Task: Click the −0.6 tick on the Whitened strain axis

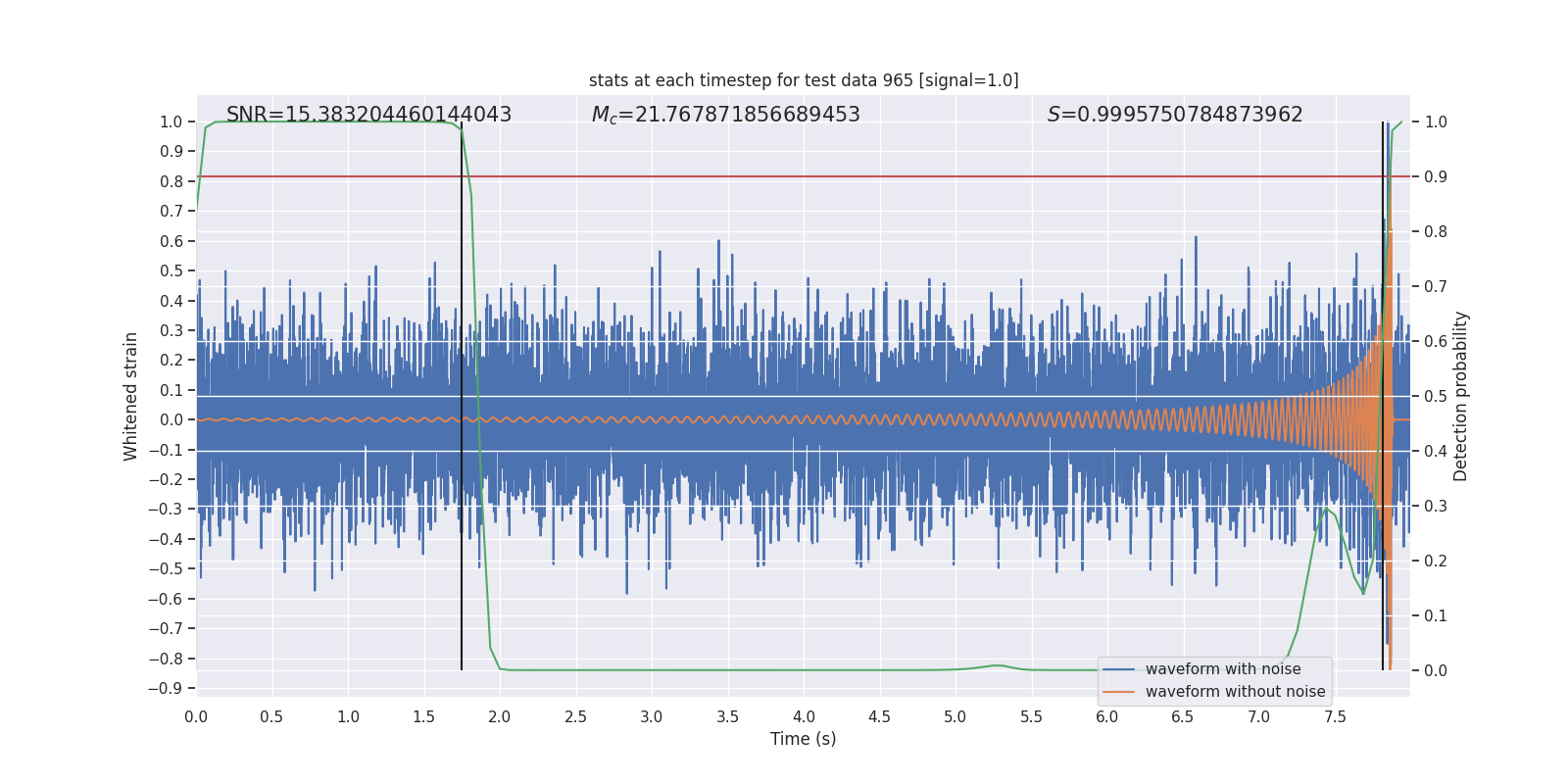Action: pyautogui.click(x=166, y=599)
